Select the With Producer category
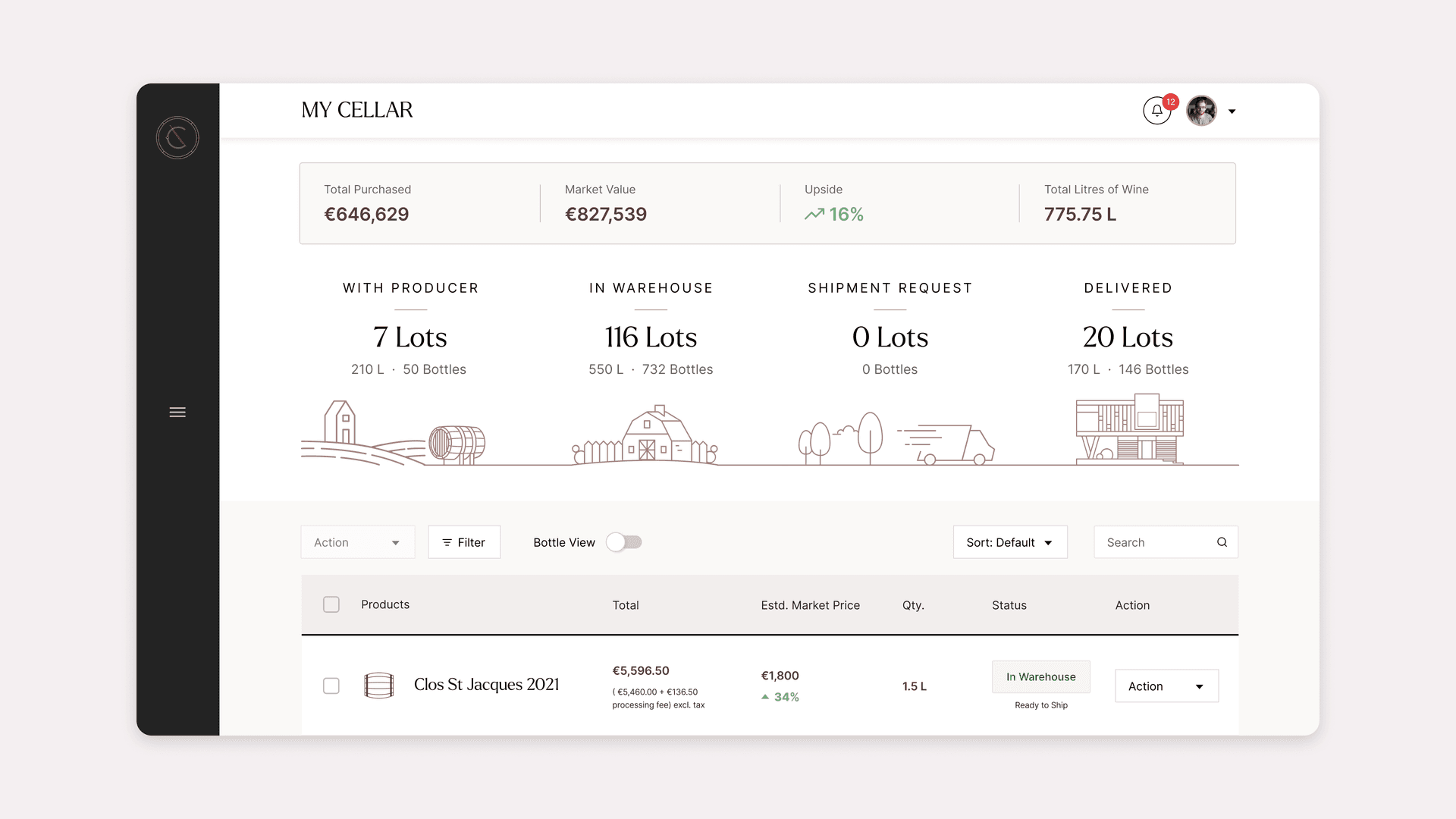Image resolution: width=1456 pixels, height=819 pixels. click(x=411, y=288)
